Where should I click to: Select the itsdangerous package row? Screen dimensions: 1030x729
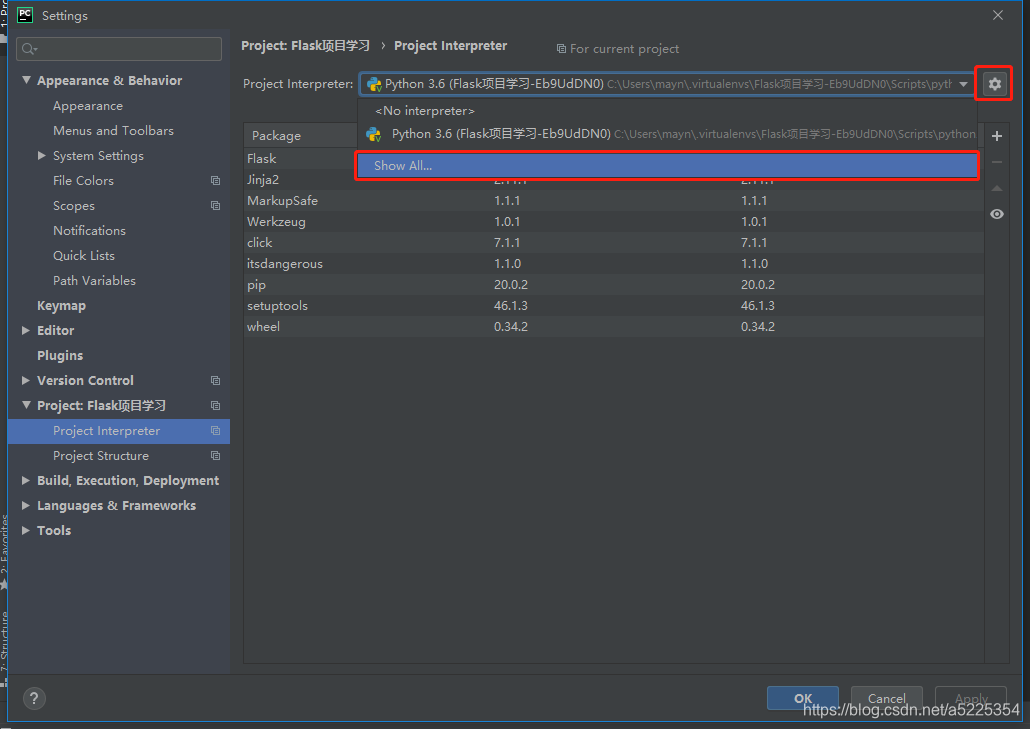(614, 263)
